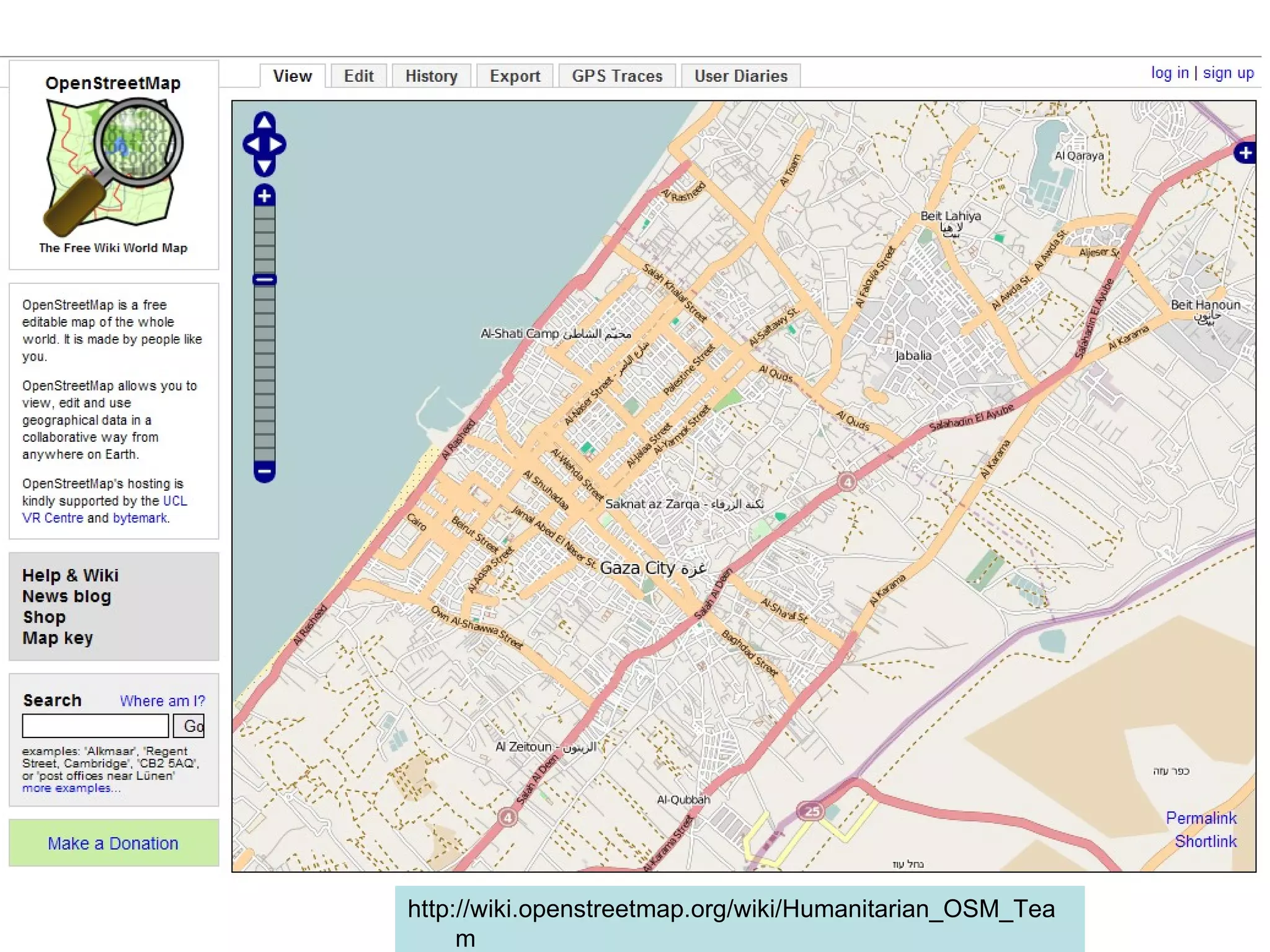
Task: Click the OpenStreetMap logo image
Action: 113,167
